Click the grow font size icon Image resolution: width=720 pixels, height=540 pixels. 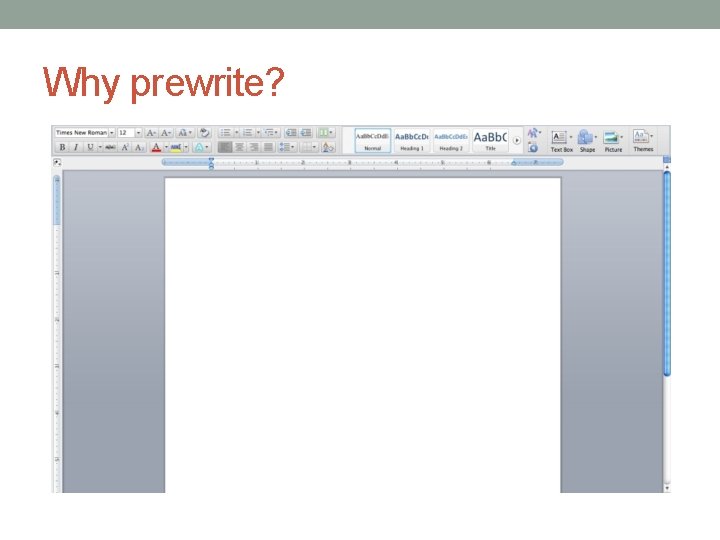[151, 133]
